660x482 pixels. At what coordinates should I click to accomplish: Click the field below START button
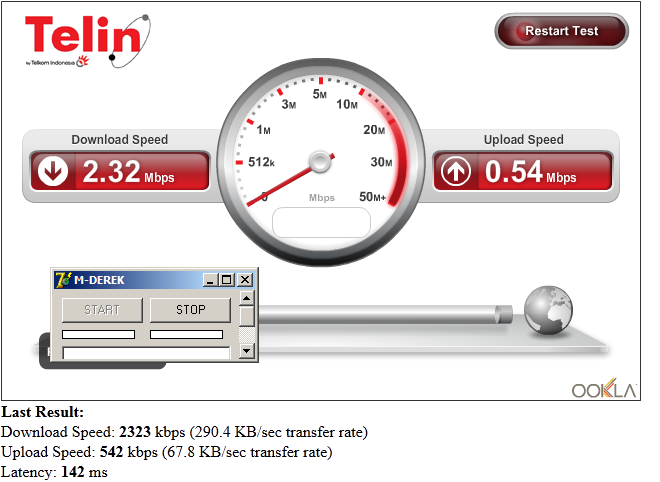98,335
